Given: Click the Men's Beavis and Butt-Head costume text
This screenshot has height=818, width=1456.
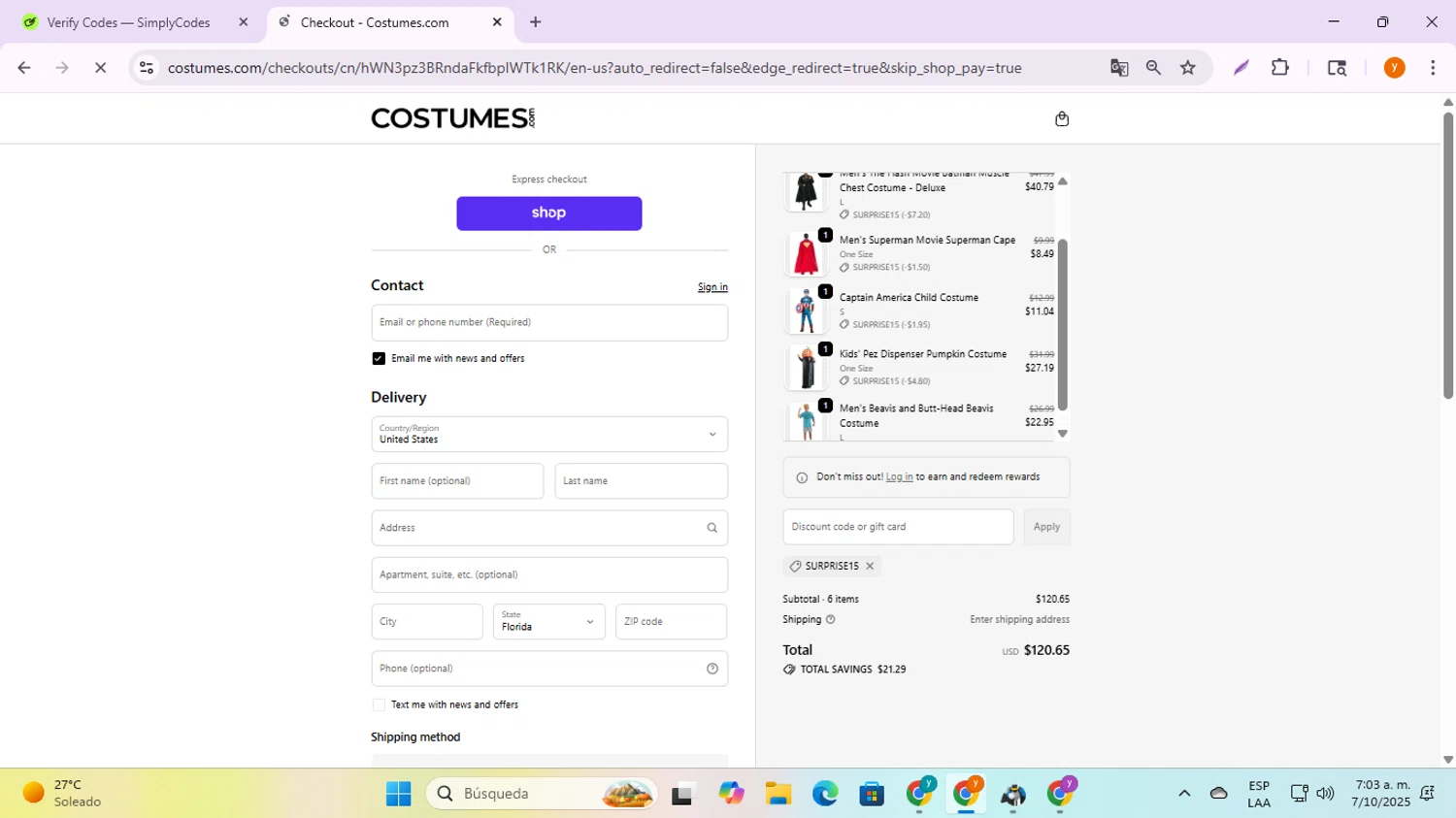Looking at the screenshot, I should pos(916,416).
